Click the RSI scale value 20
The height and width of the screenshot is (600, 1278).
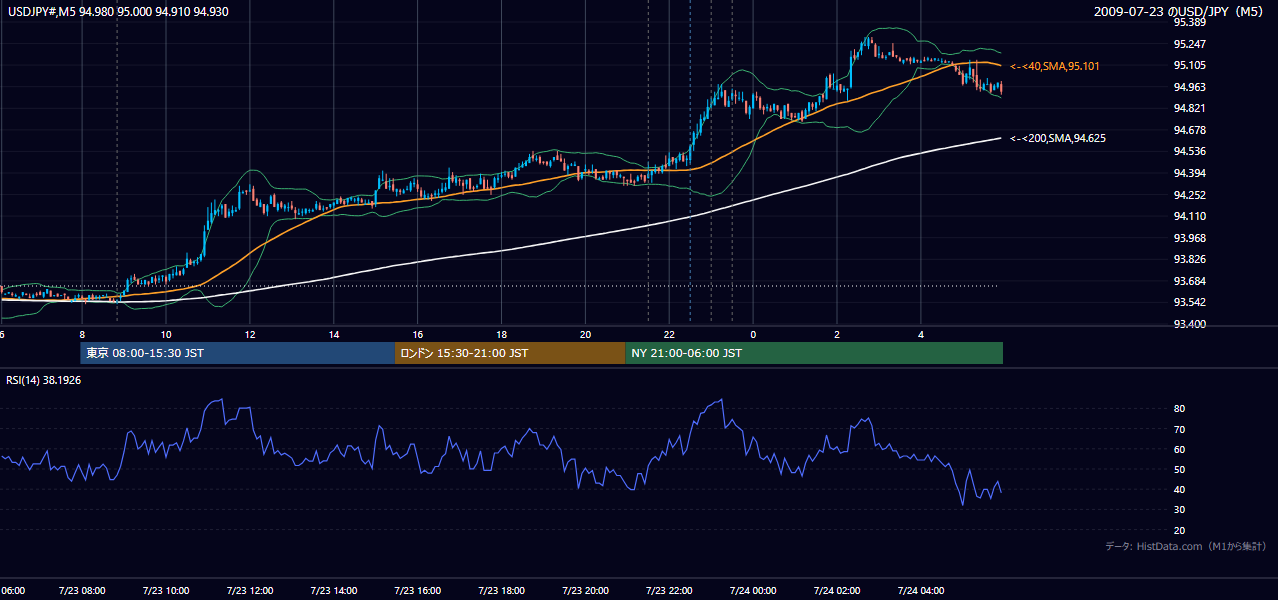(x=1180, y=530)
